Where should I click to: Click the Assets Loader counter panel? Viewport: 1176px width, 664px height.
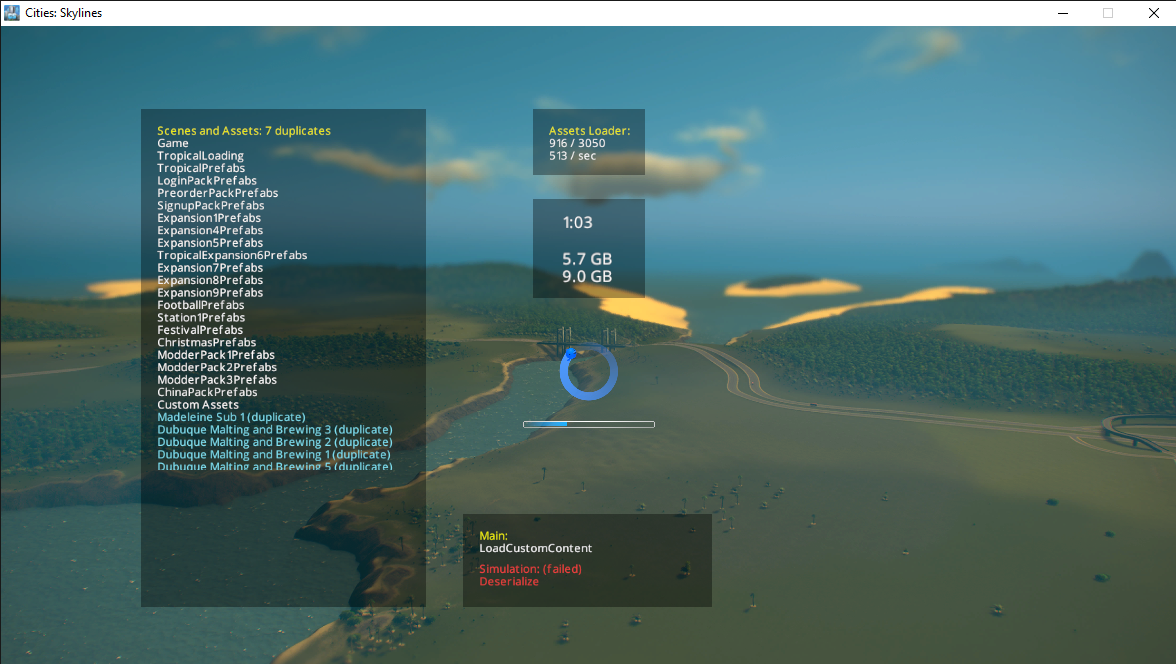pos(588,141)
